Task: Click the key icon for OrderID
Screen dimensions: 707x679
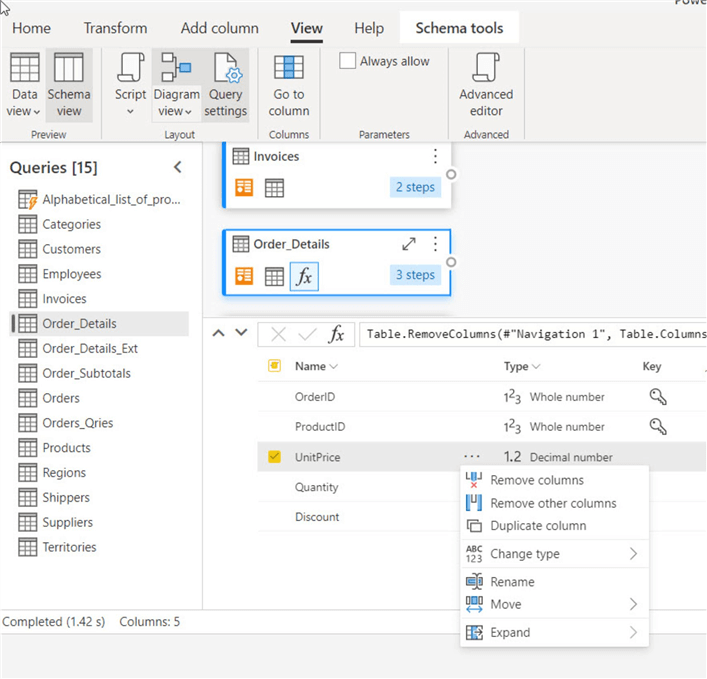Action: click(657, 397)
